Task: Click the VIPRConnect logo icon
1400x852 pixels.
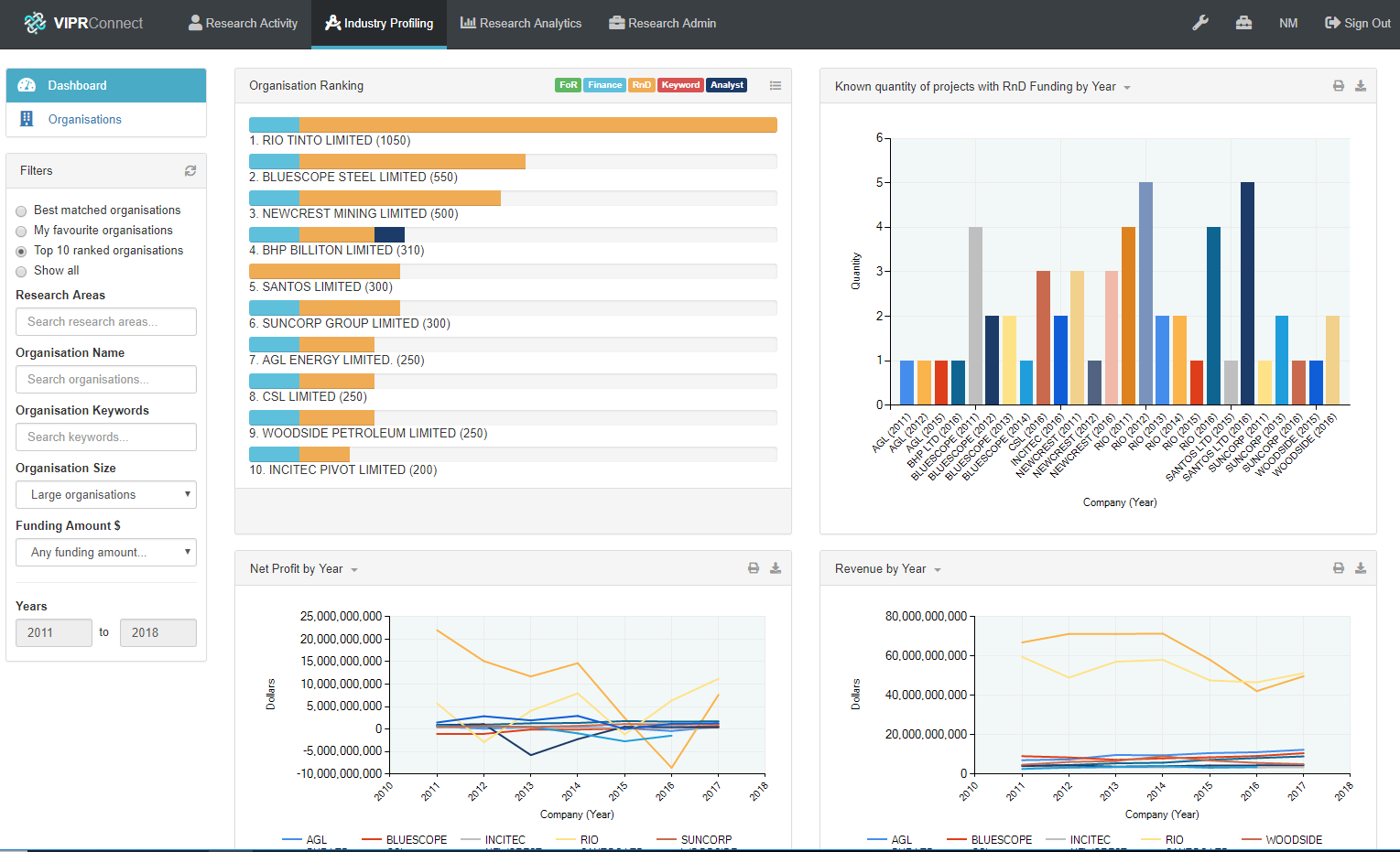Action: click(35, 23)
